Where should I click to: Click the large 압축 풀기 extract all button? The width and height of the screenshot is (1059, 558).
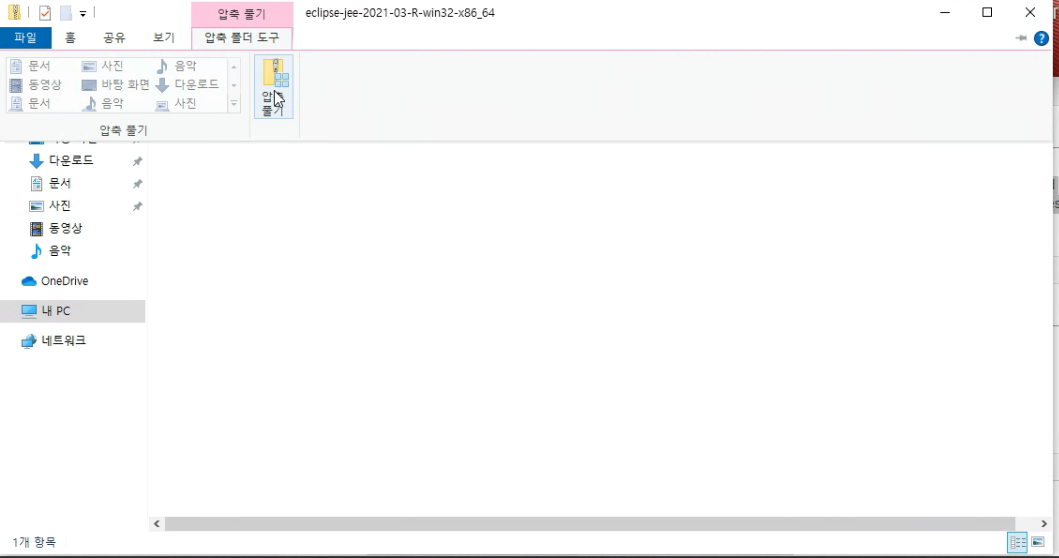[274, 86]
